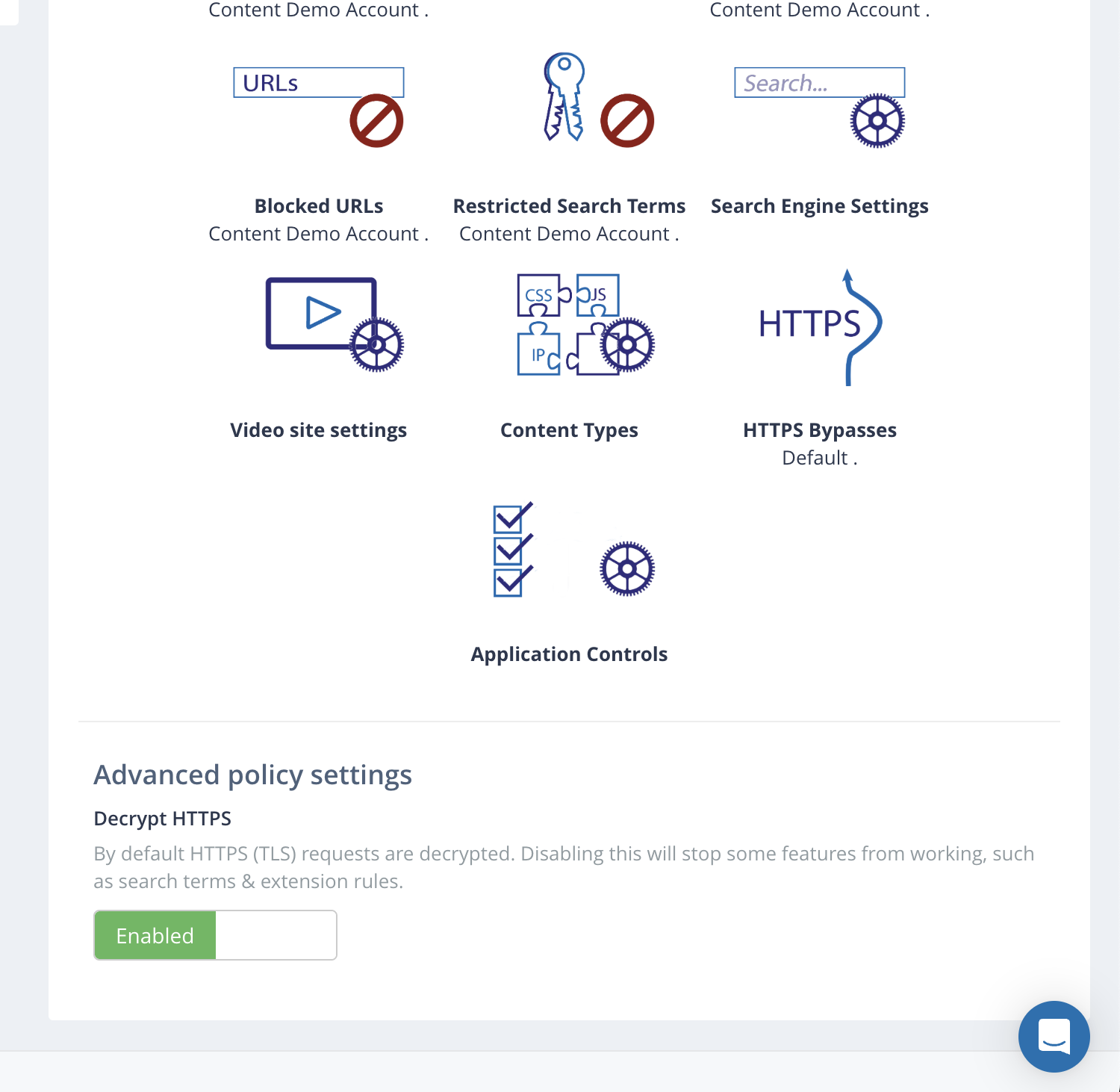Click the Video site settings label
Screen dimensions: 1120x1092
pos(319,430)
